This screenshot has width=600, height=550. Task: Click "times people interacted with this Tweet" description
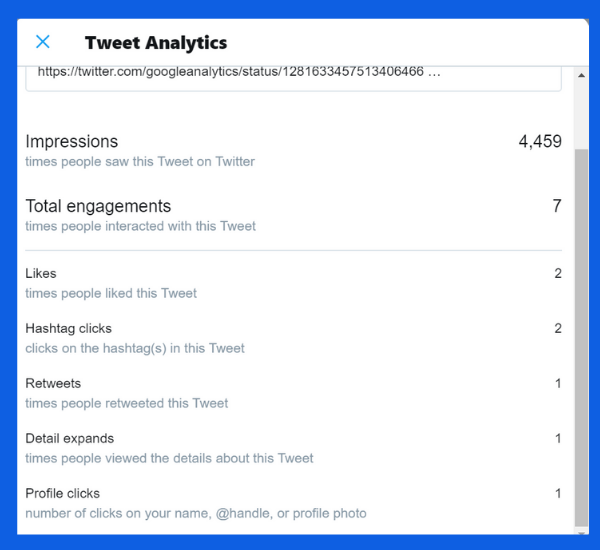click(140, 226)
